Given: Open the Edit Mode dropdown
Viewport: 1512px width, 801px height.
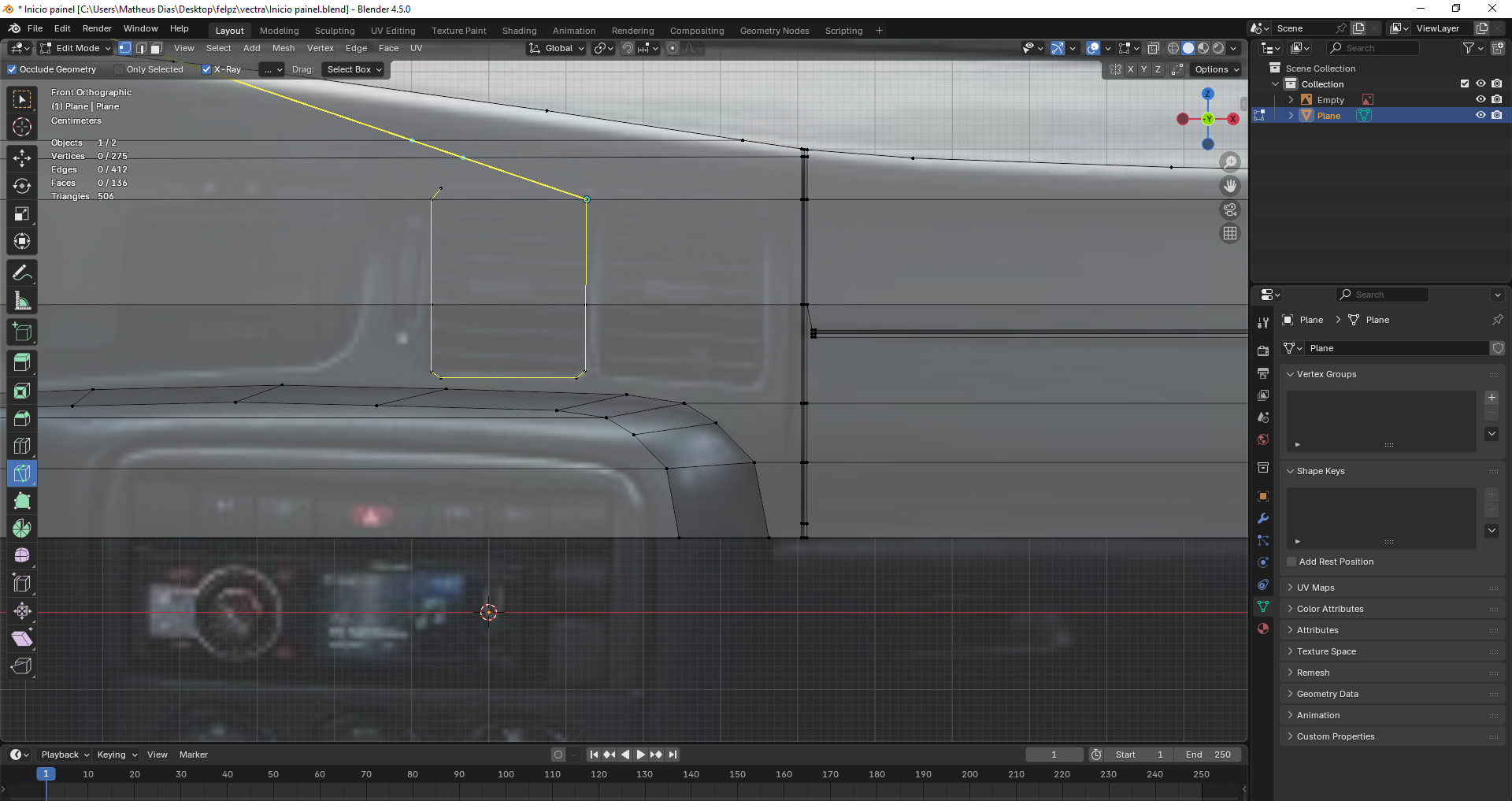Looking at the screenshot, I should [76, 48].
